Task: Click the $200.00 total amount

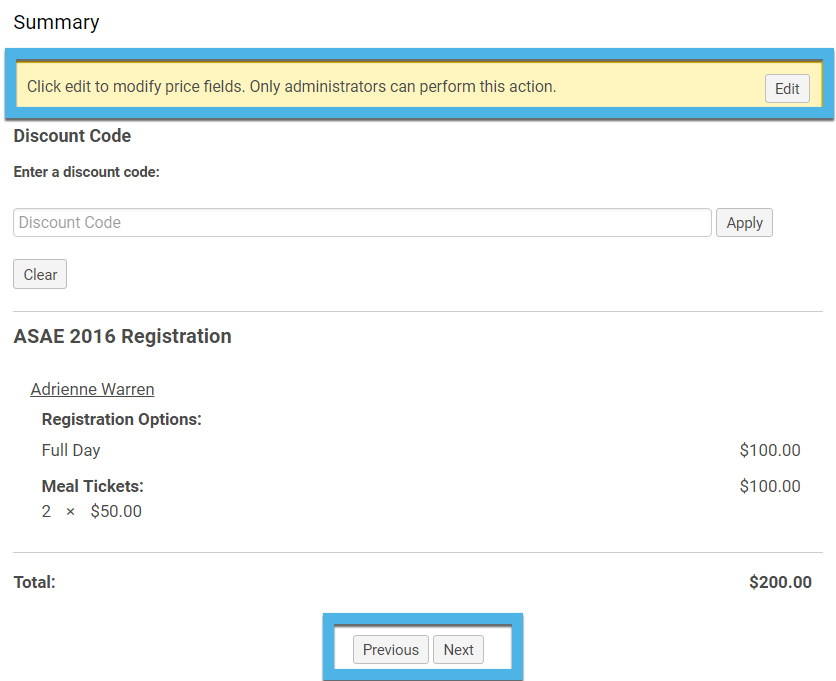Action: [781, 582]
